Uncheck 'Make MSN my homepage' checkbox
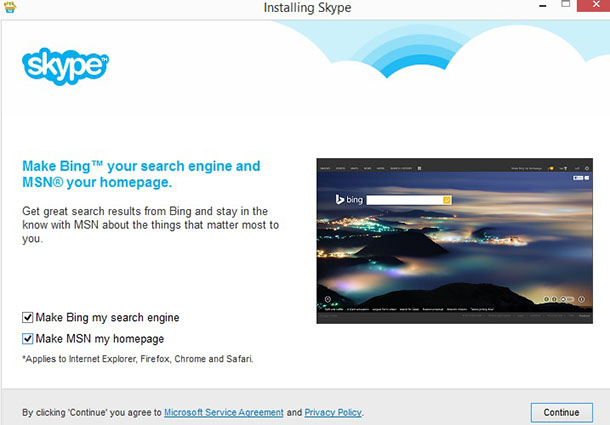Viewport: 610px width, 425px height. click(x=27, y=339)
